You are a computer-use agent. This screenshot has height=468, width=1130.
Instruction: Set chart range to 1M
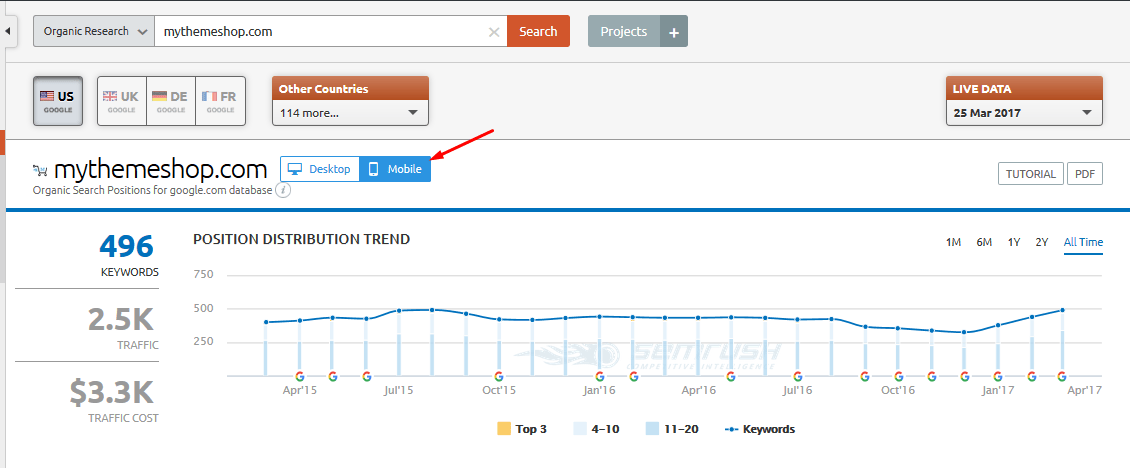coord(953,242)
